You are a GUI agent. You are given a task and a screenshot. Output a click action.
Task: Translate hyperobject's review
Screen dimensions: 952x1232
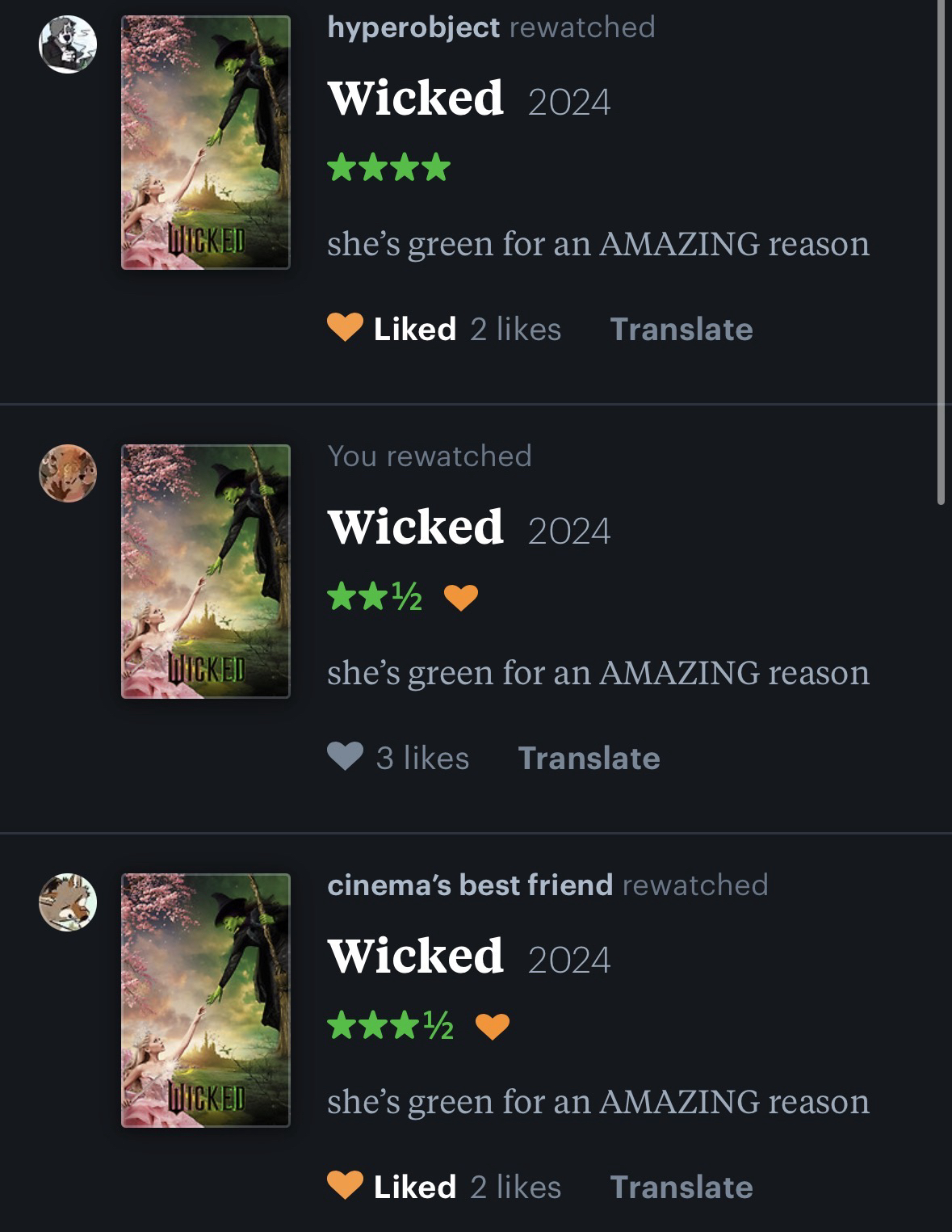coord(681,329)
